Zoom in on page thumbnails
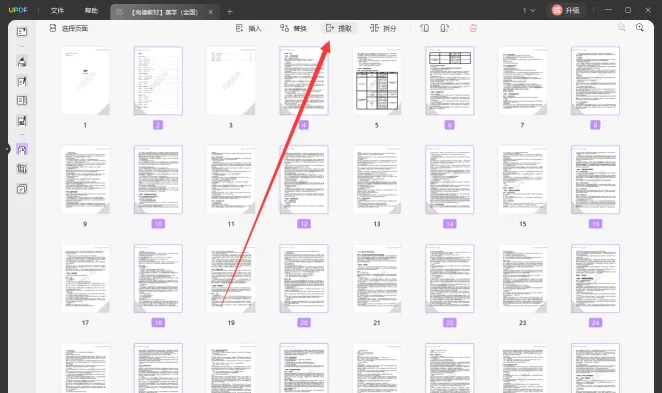 [640, 27]
